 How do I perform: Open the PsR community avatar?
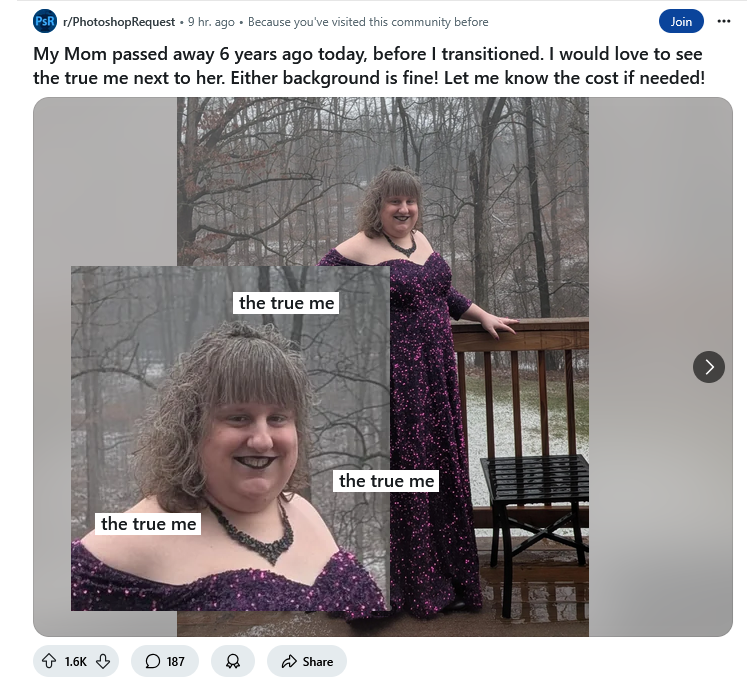[x=45, y=21]
